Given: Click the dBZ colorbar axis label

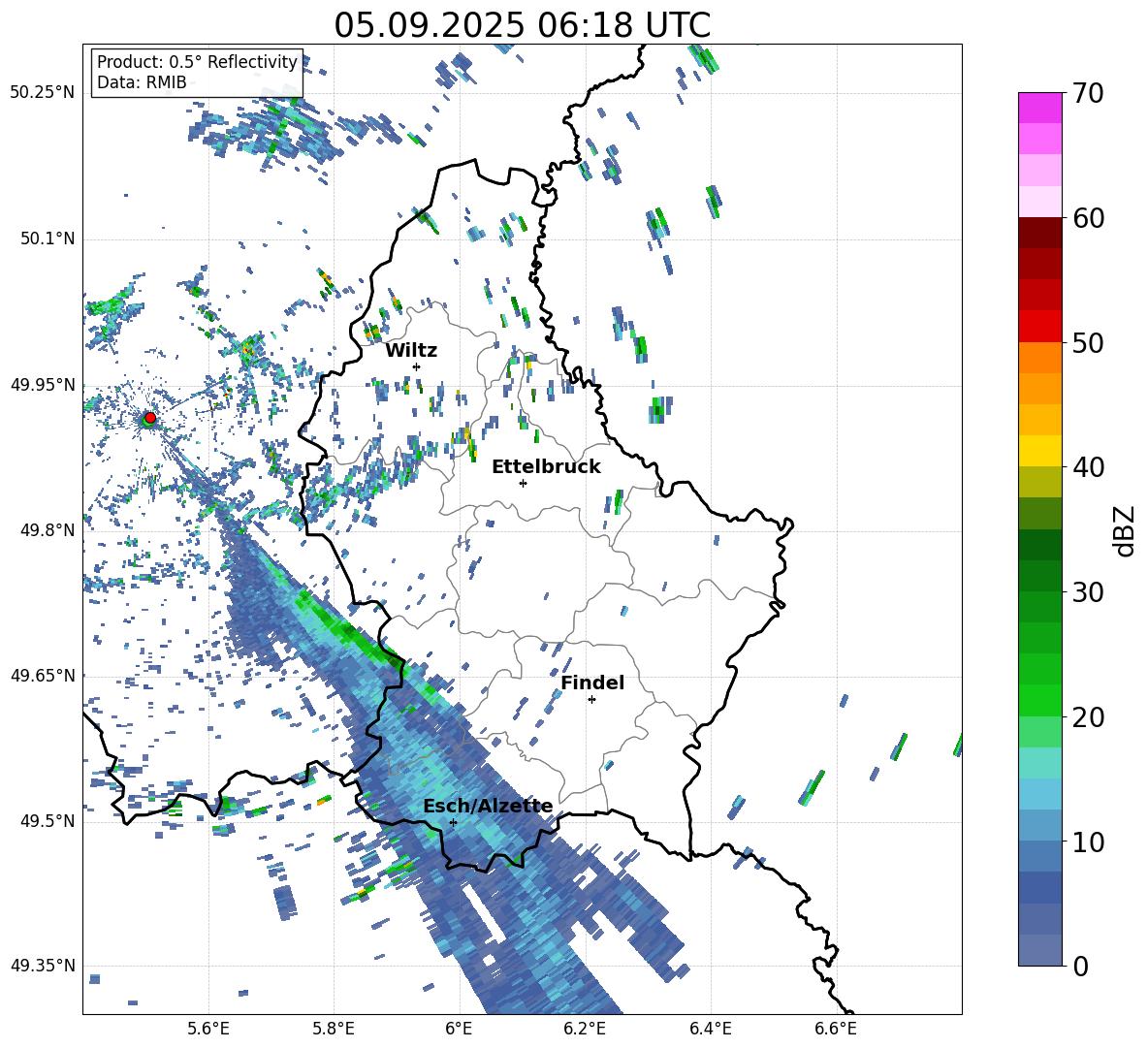Looking at the screenshot, I should [1126, 530].
